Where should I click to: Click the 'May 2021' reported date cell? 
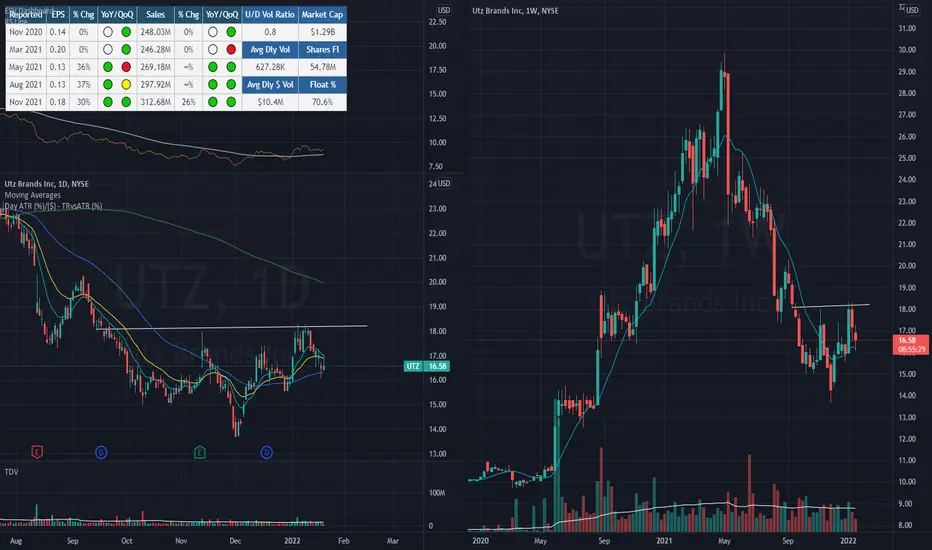click(26, 67)
